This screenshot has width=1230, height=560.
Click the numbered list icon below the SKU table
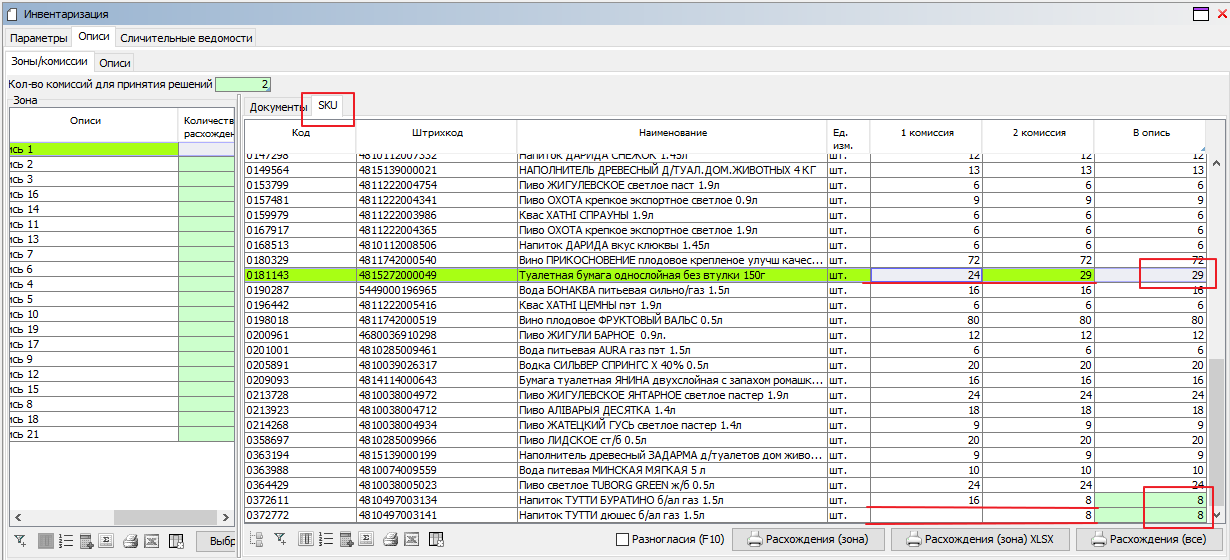coord(326,539)
